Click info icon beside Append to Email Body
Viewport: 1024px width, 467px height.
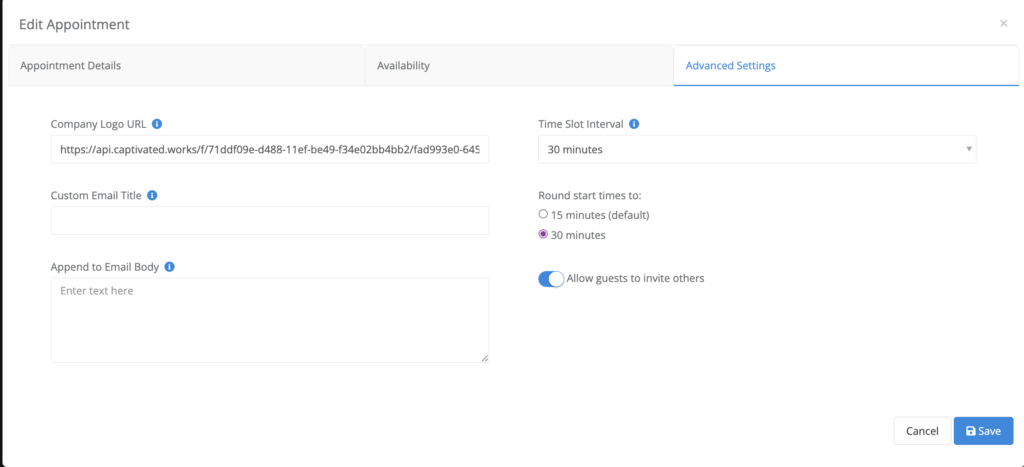click(x=170, y=266)
